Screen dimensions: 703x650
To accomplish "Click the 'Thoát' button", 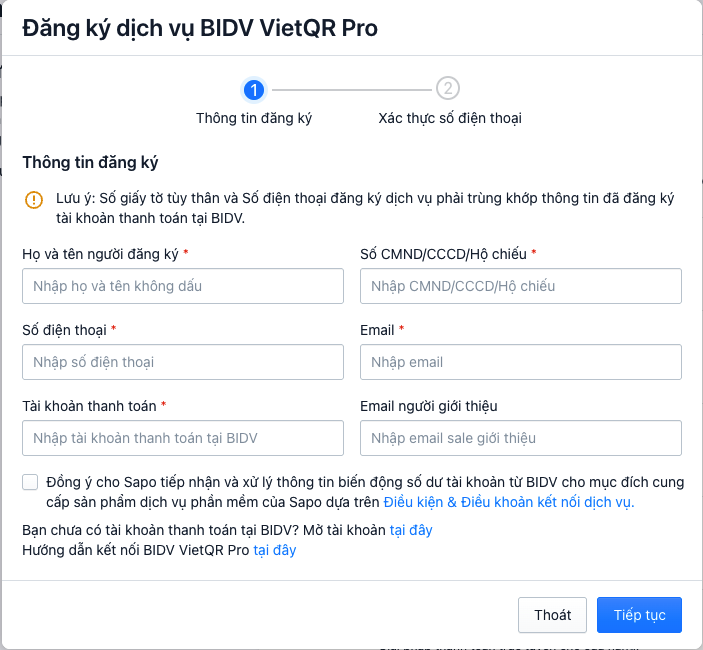I will click(x=552, y=615).
